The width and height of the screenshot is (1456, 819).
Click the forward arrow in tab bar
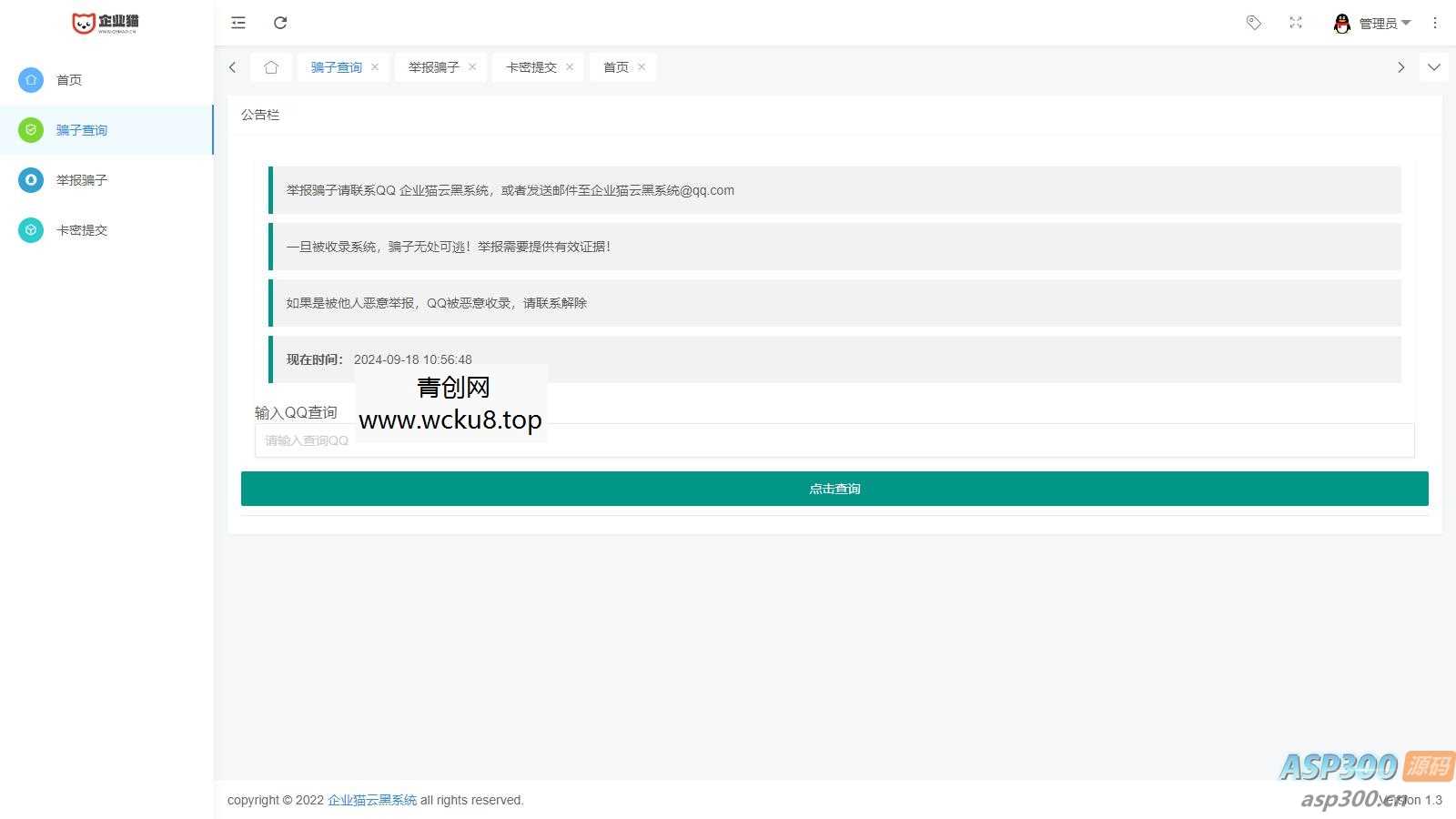coord(1400,66)
